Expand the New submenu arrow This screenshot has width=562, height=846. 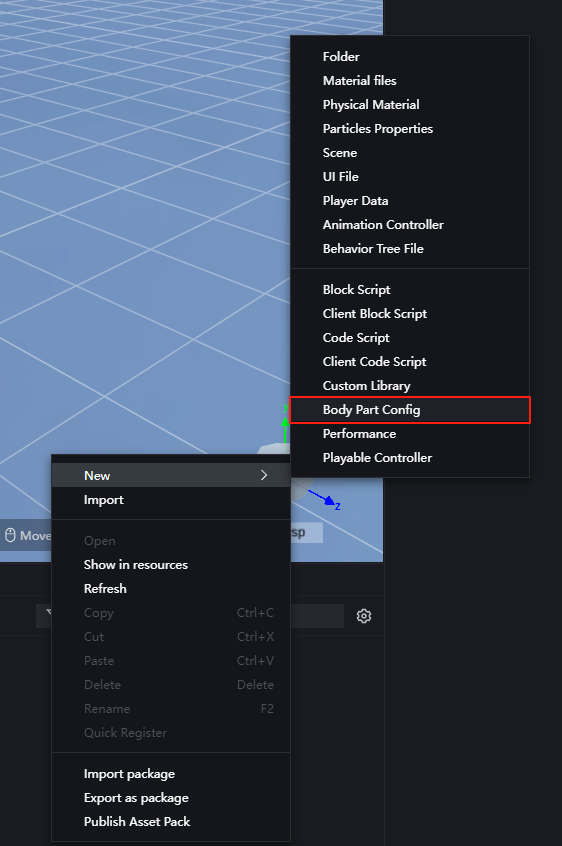tap(264, 475)
